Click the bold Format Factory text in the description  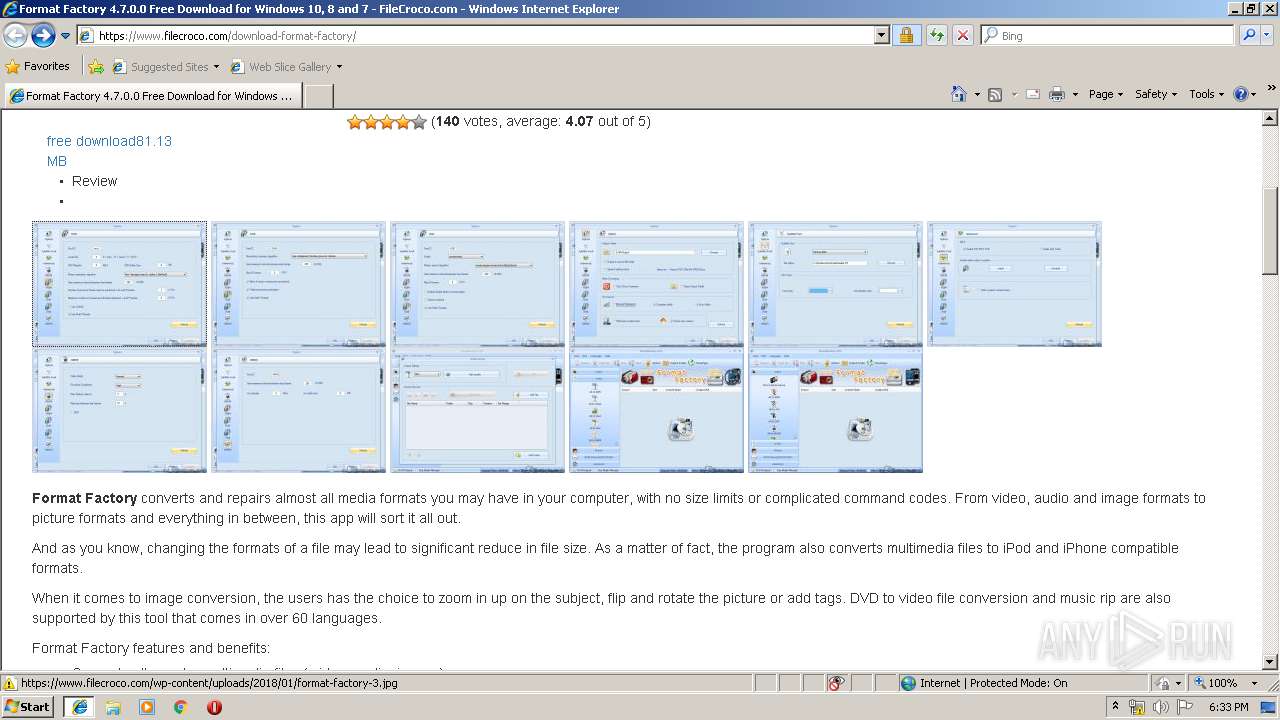pos(84,498)
